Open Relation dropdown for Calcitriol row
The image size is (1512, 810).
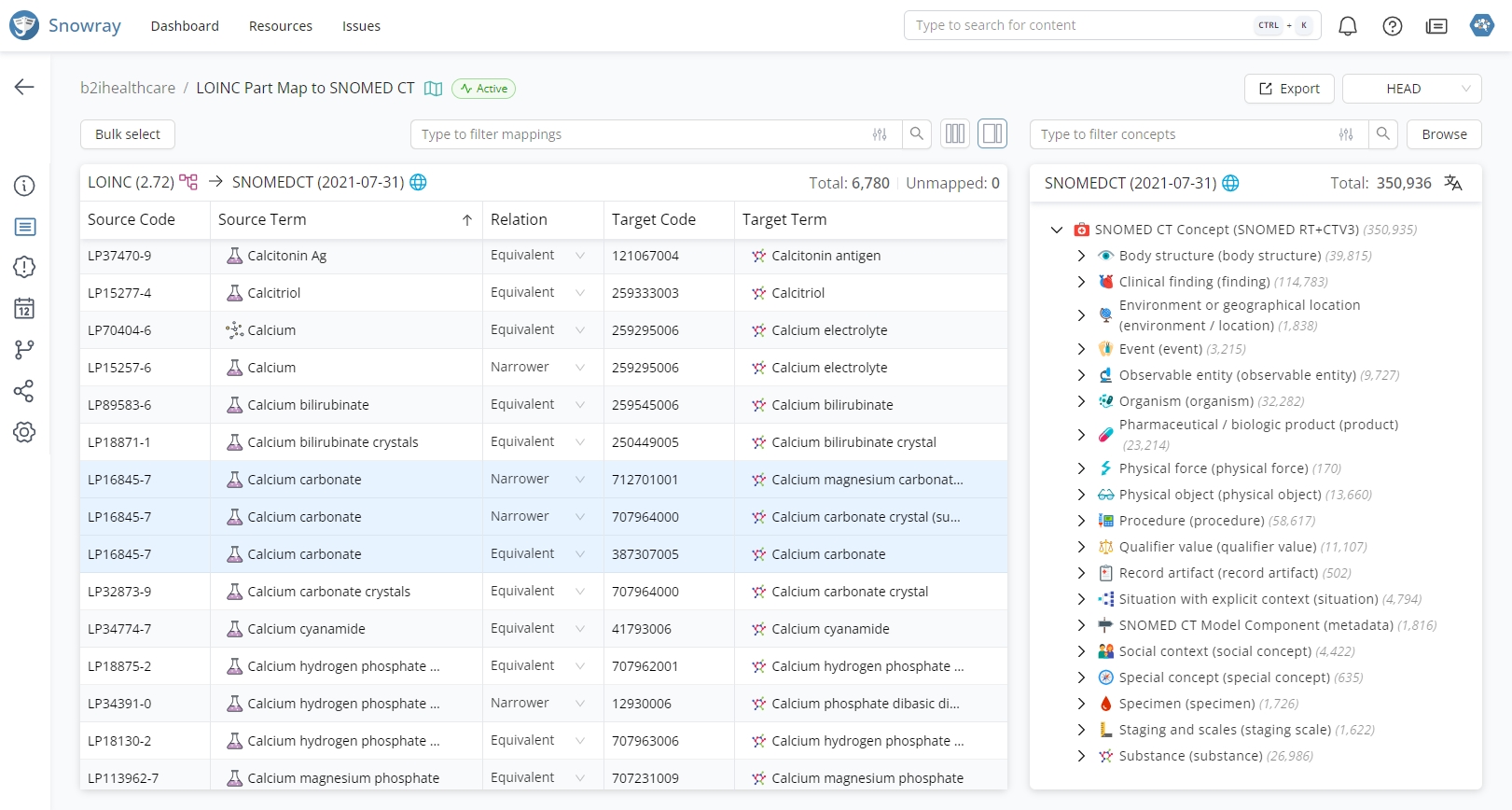[579, 293]
